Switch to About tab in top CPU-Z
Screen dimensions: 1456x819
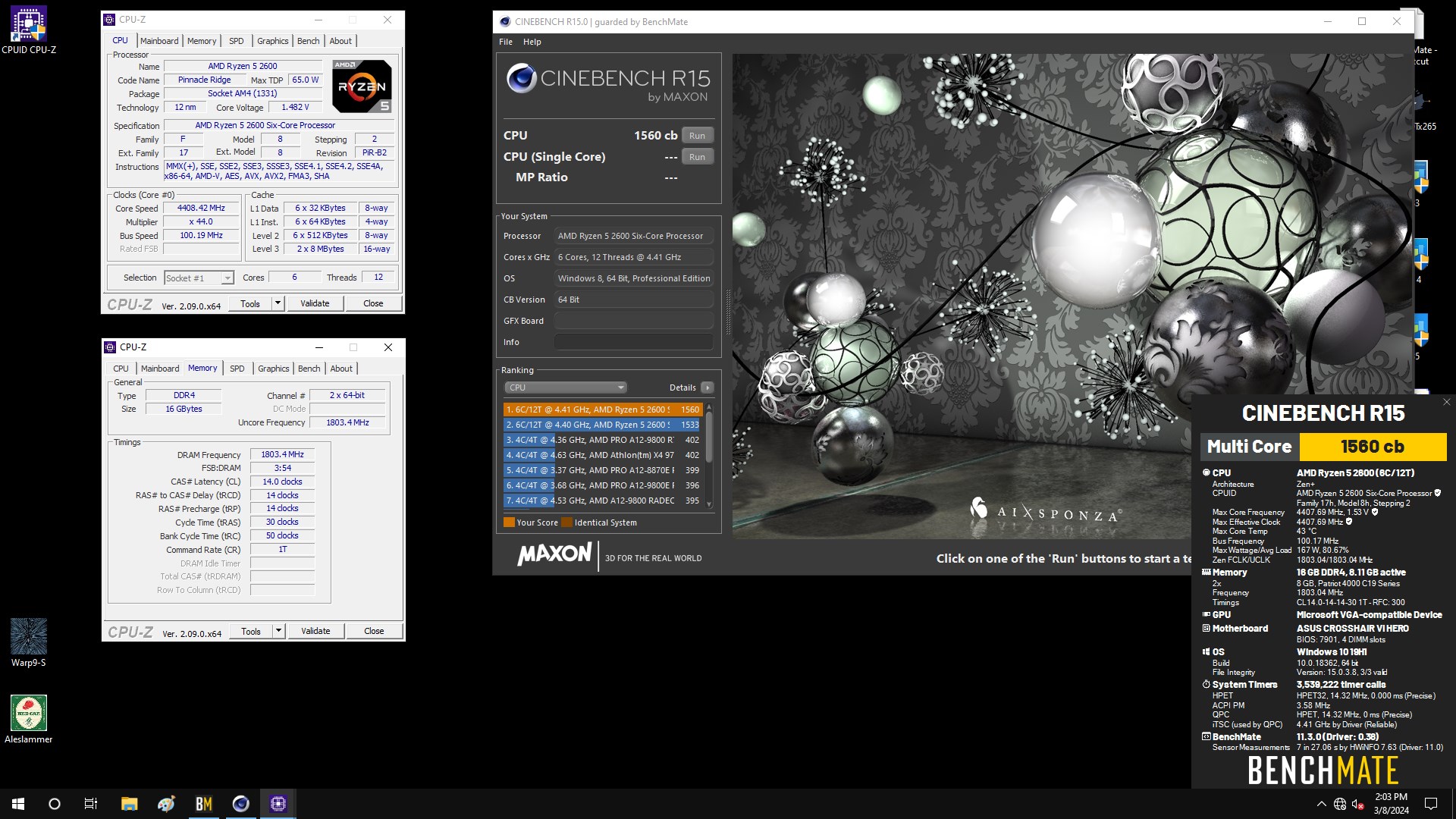point(340,41)
